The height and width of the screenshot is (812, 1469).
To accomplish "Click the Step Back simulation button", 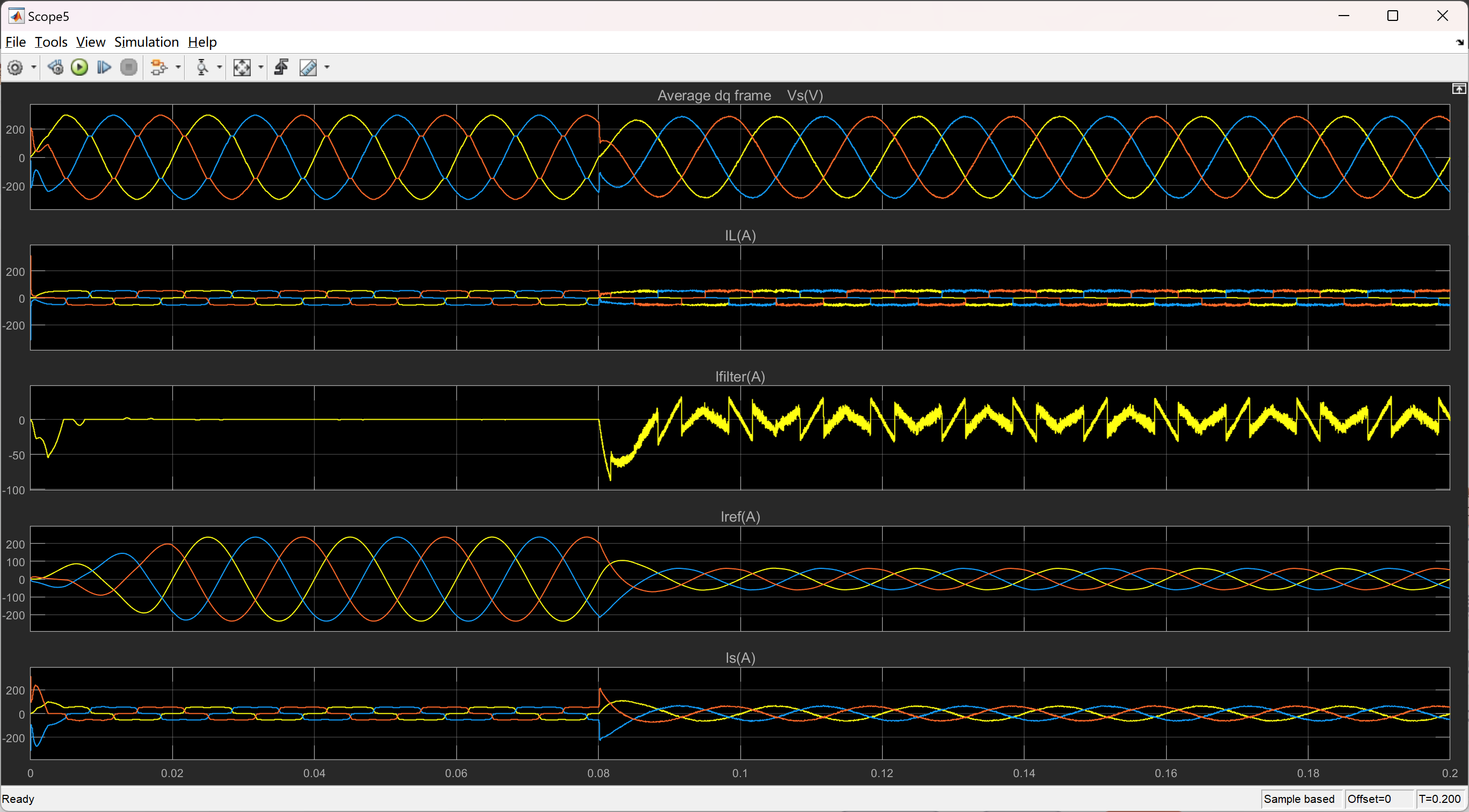I will coord(55,68).
